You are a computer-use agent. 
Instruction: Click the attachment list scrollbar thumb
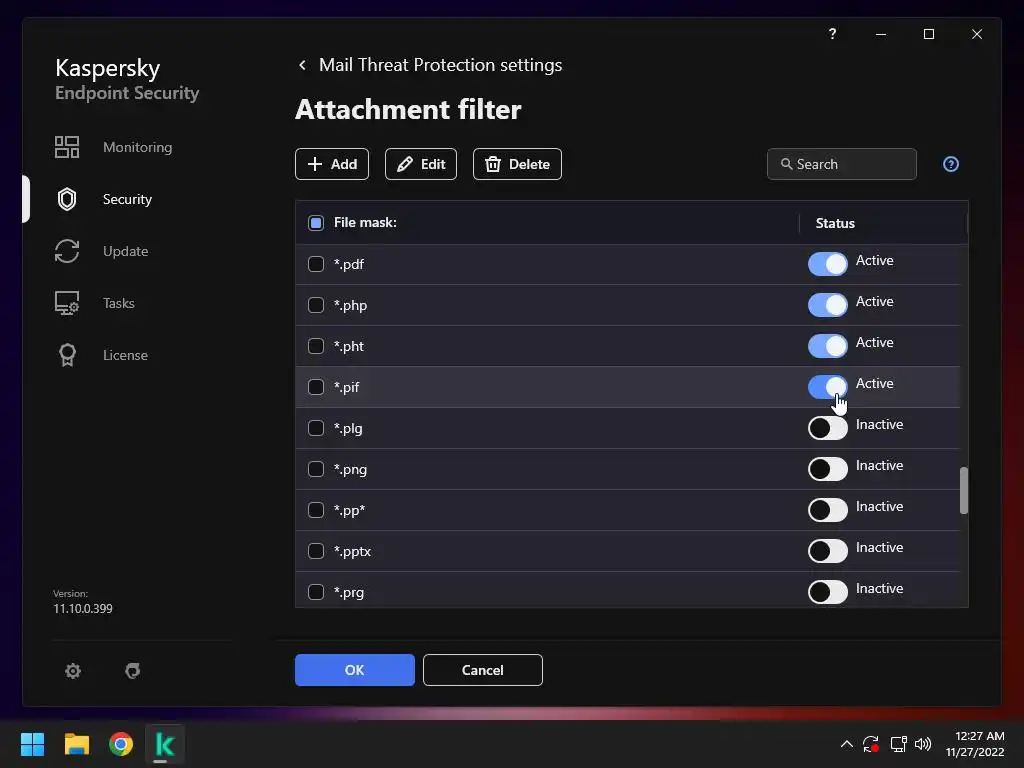(963, 490)
